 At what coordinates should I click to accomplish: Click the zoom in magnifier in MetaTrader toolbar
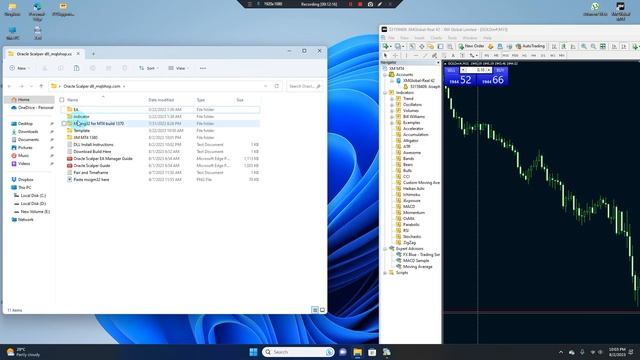[x=584, y=47]
